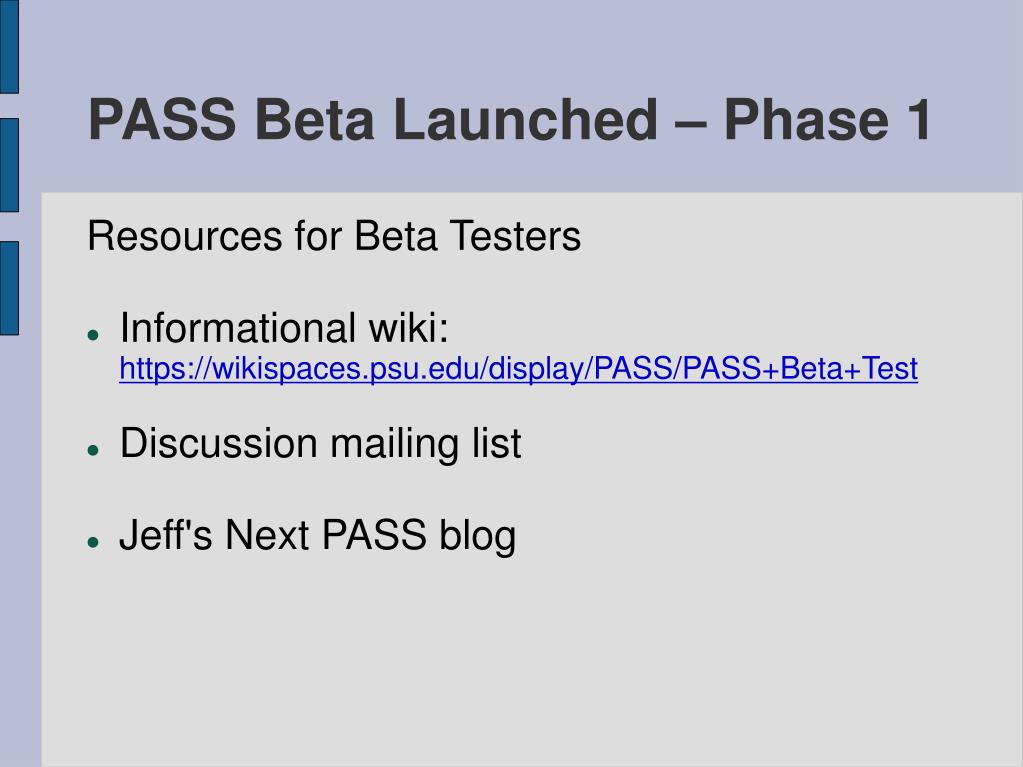Click the lavender header area above title
1023x767 pixels.
pos(522,42)
